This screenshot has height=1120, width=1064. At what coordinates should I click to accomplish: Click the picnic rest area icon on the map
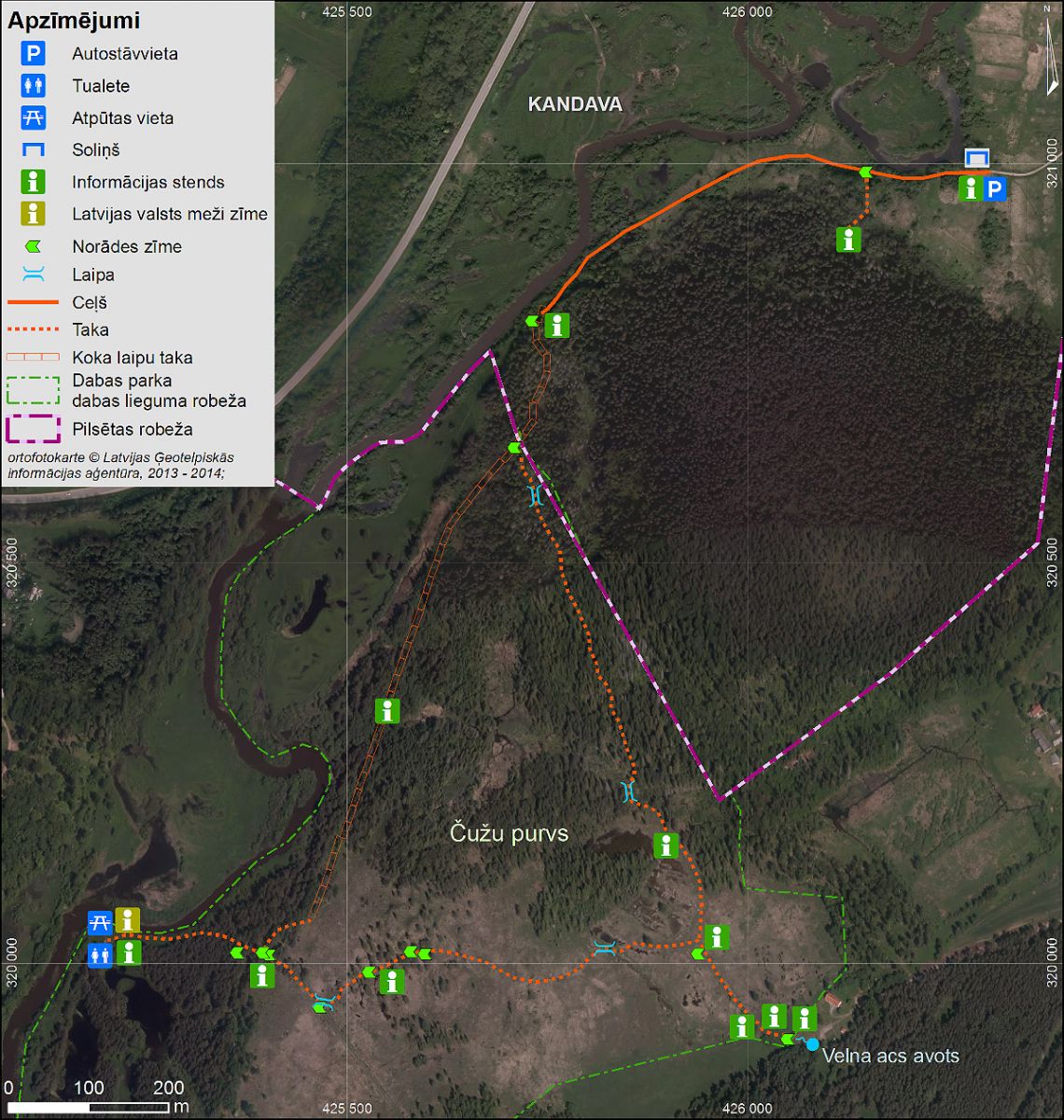100,922
